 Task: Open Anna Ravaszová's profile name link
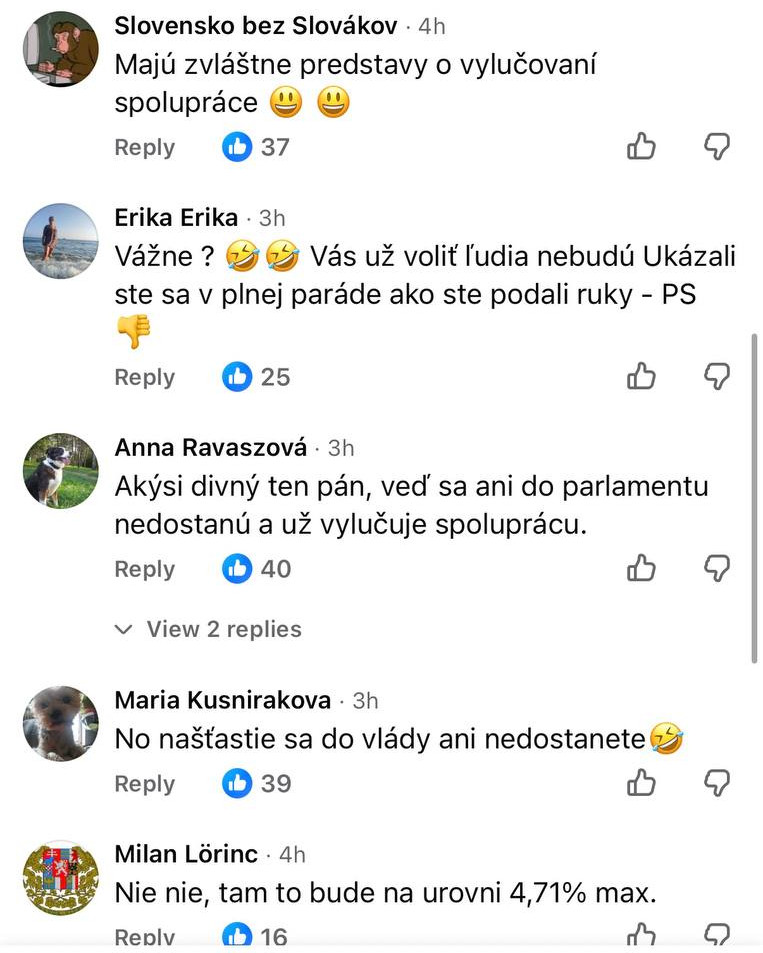coord(211,447)
